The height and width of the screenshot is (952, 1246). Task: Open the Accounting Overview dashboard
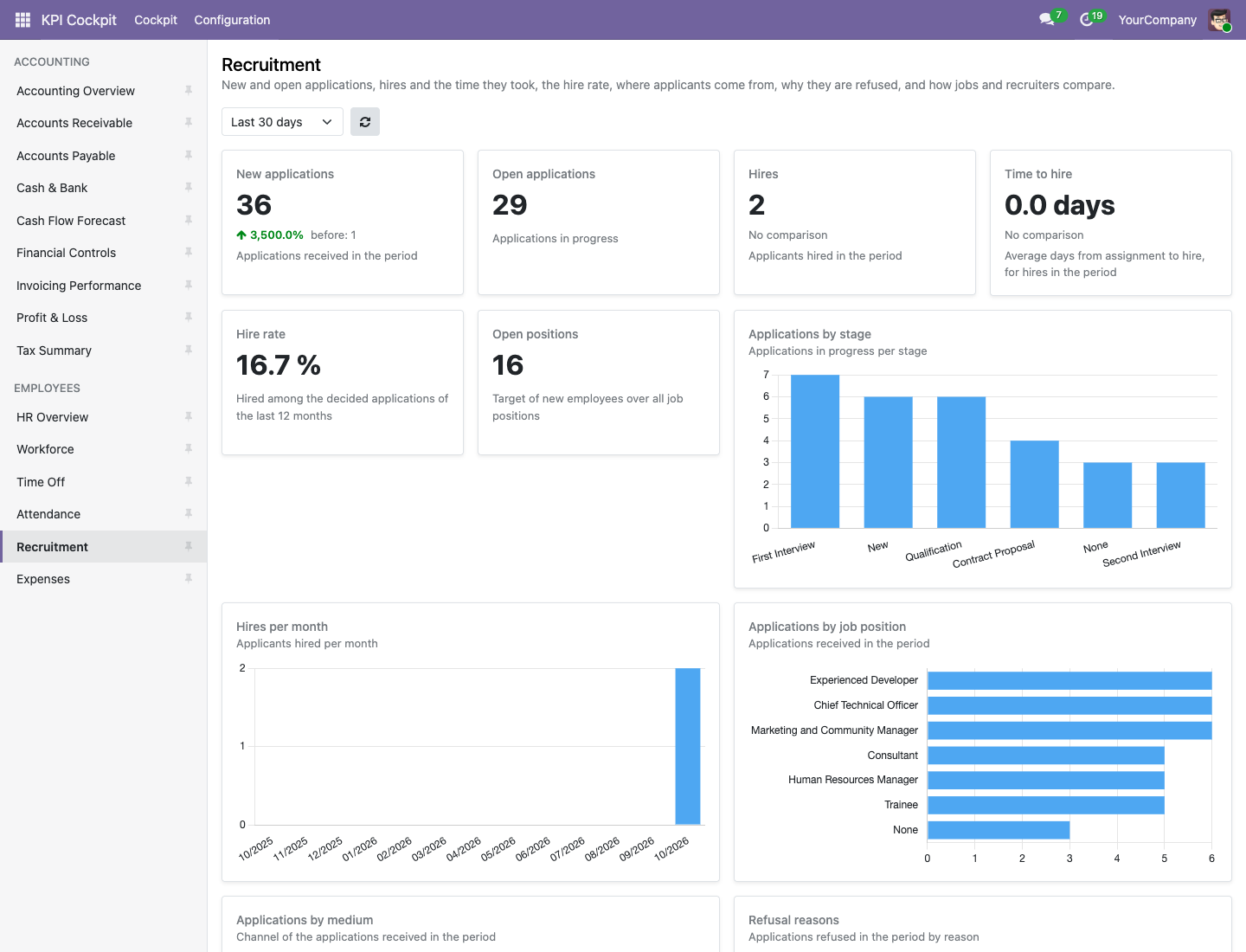(x=104, y=91)
